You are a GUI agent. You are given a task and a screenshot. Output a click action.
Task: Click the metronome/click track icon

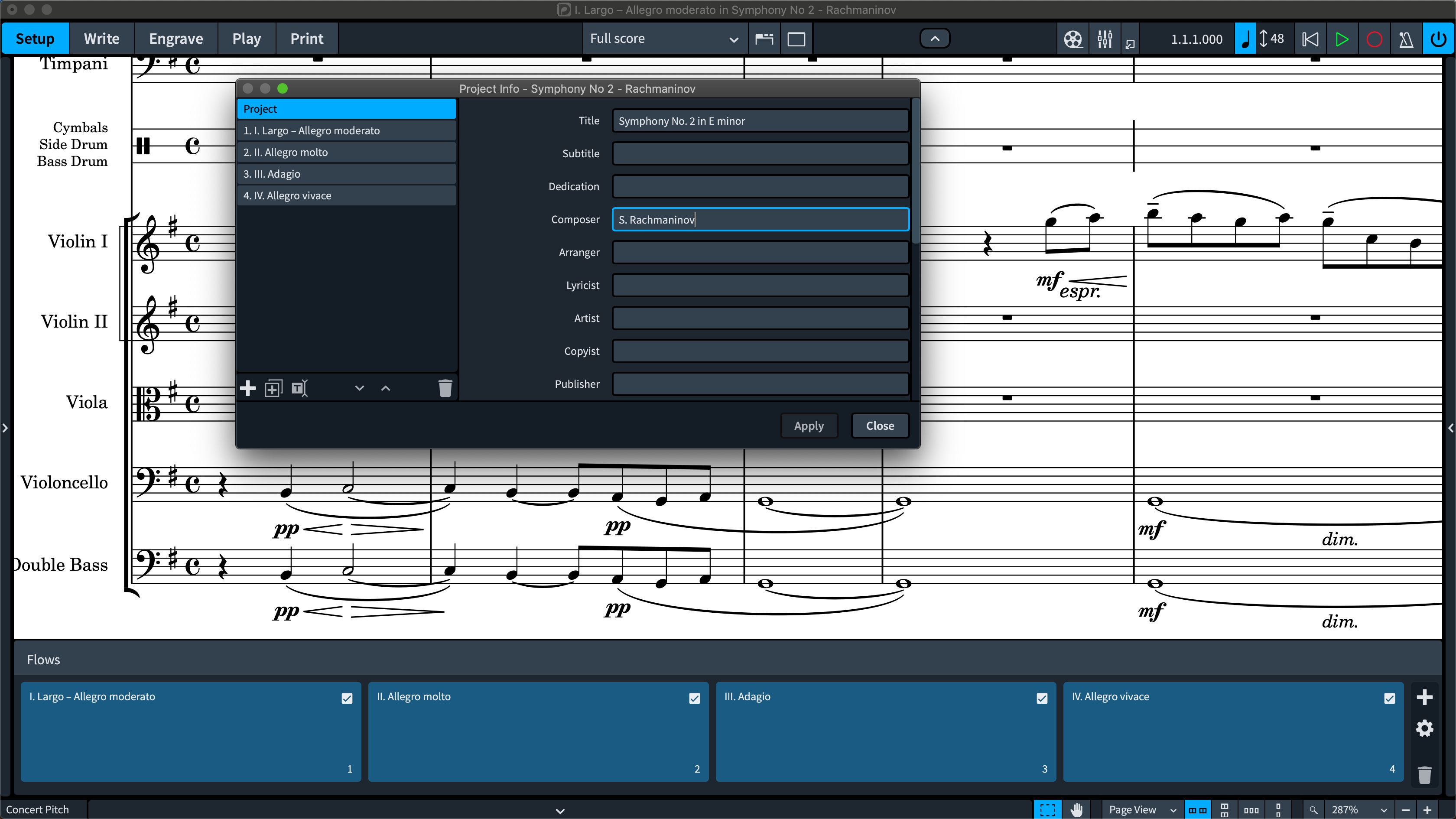(1407, 38)
